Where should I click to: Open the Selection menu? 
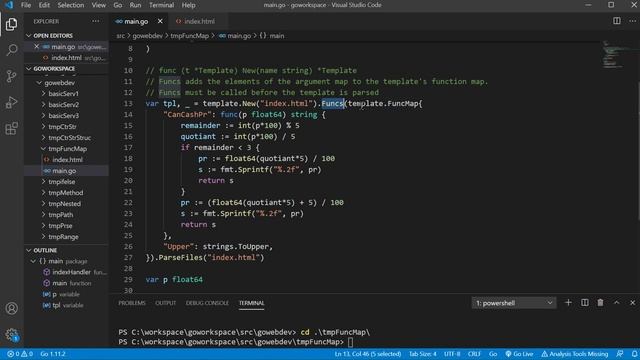click(71, 5)
